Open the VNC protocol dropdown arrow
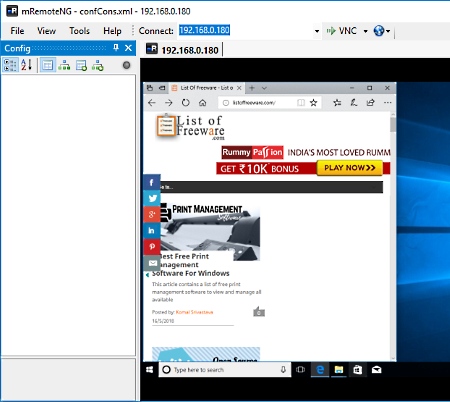450x402 pixels. tap(365, 31)
